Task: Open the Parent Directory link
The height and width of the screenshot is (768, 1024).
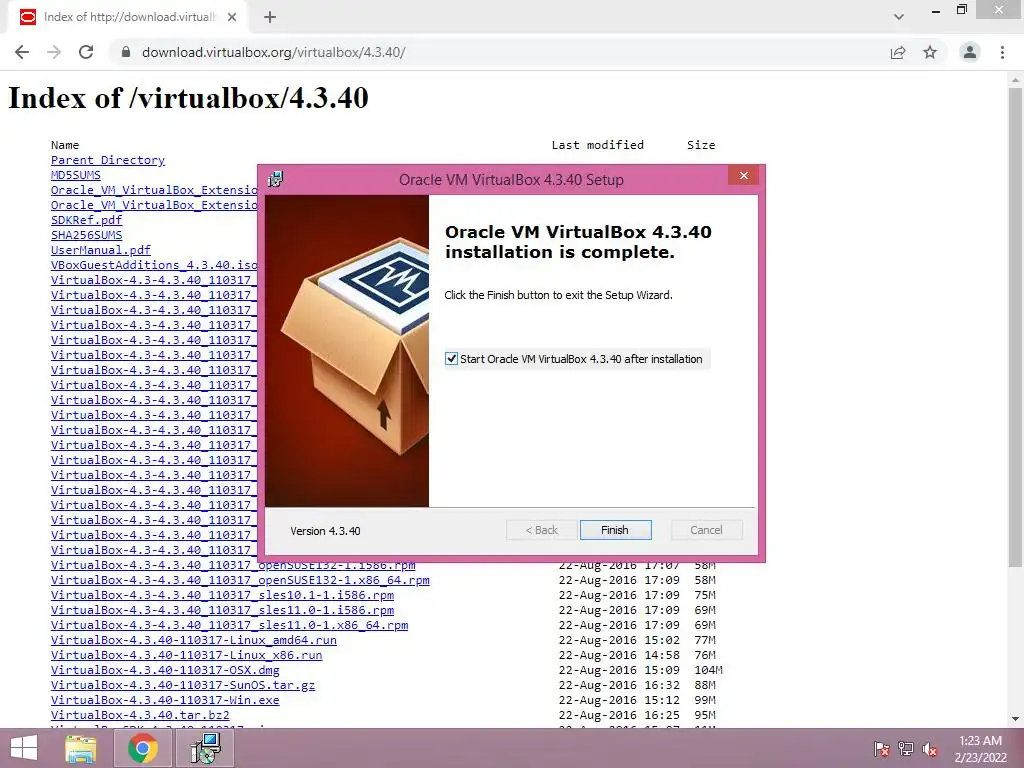Action: (108, 160)
